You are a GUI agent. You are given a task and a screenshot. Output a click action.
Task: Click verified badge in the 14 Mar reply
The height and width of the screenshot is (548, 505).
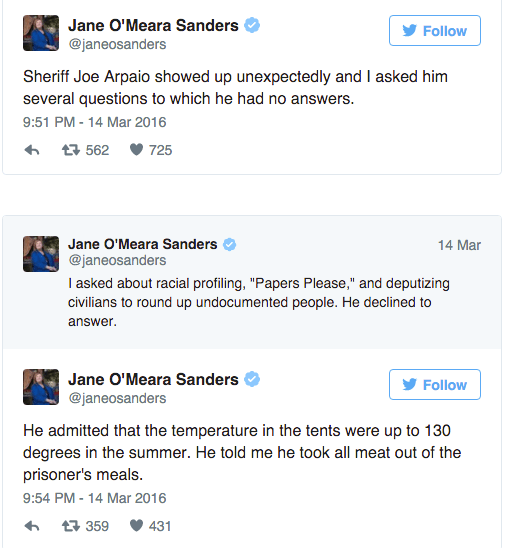click(x=230, y=244)
